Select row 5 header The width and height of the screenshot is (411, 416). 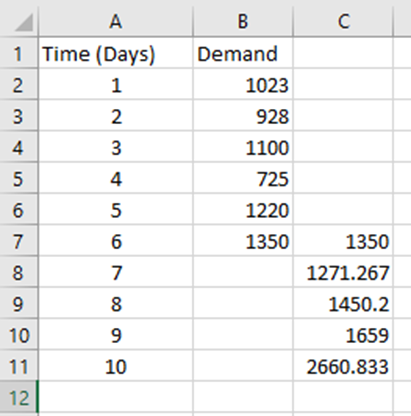[19, 179]
